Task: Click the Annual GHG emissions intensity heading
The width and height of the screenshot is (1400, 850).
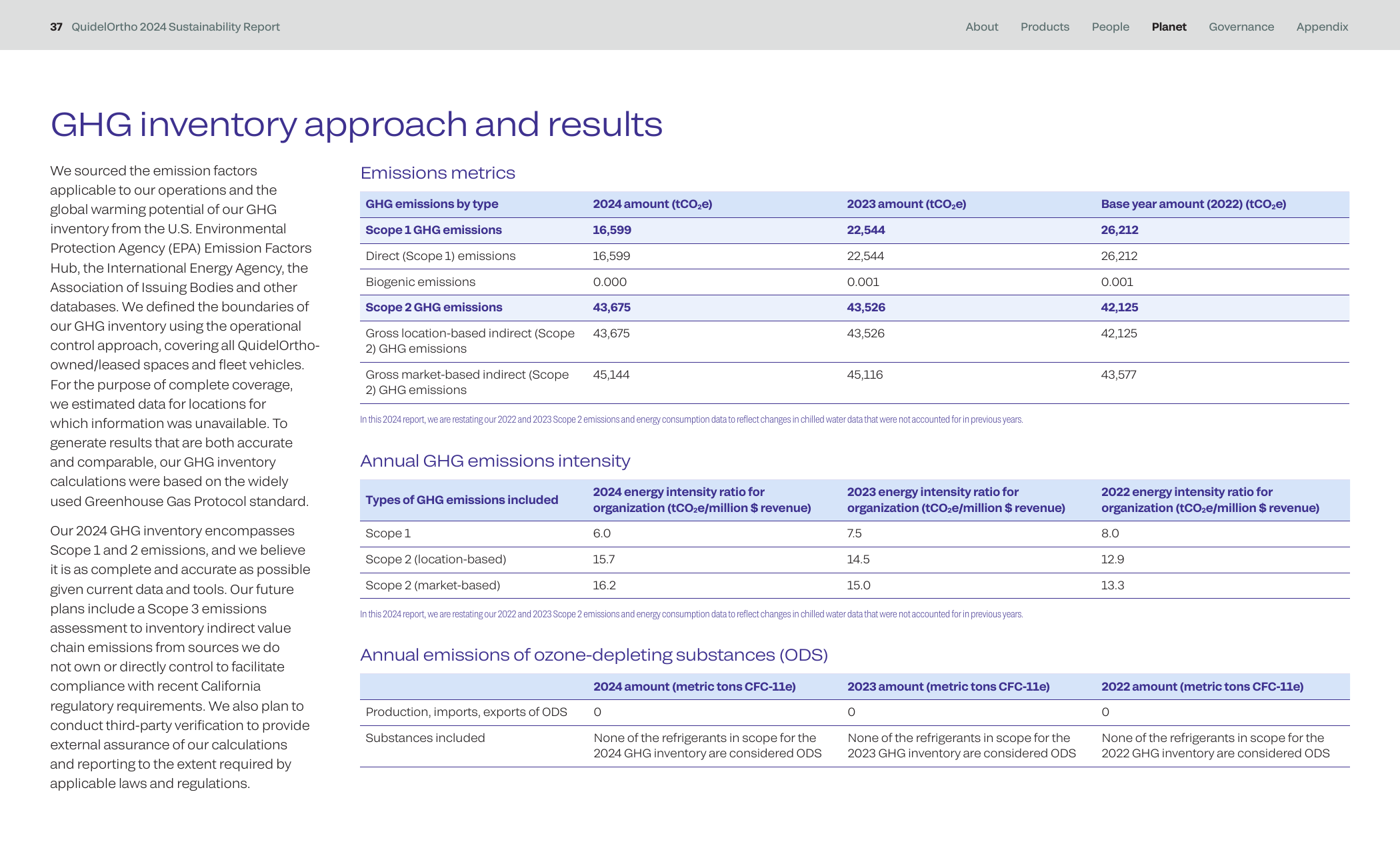Action: coord(495,461)
